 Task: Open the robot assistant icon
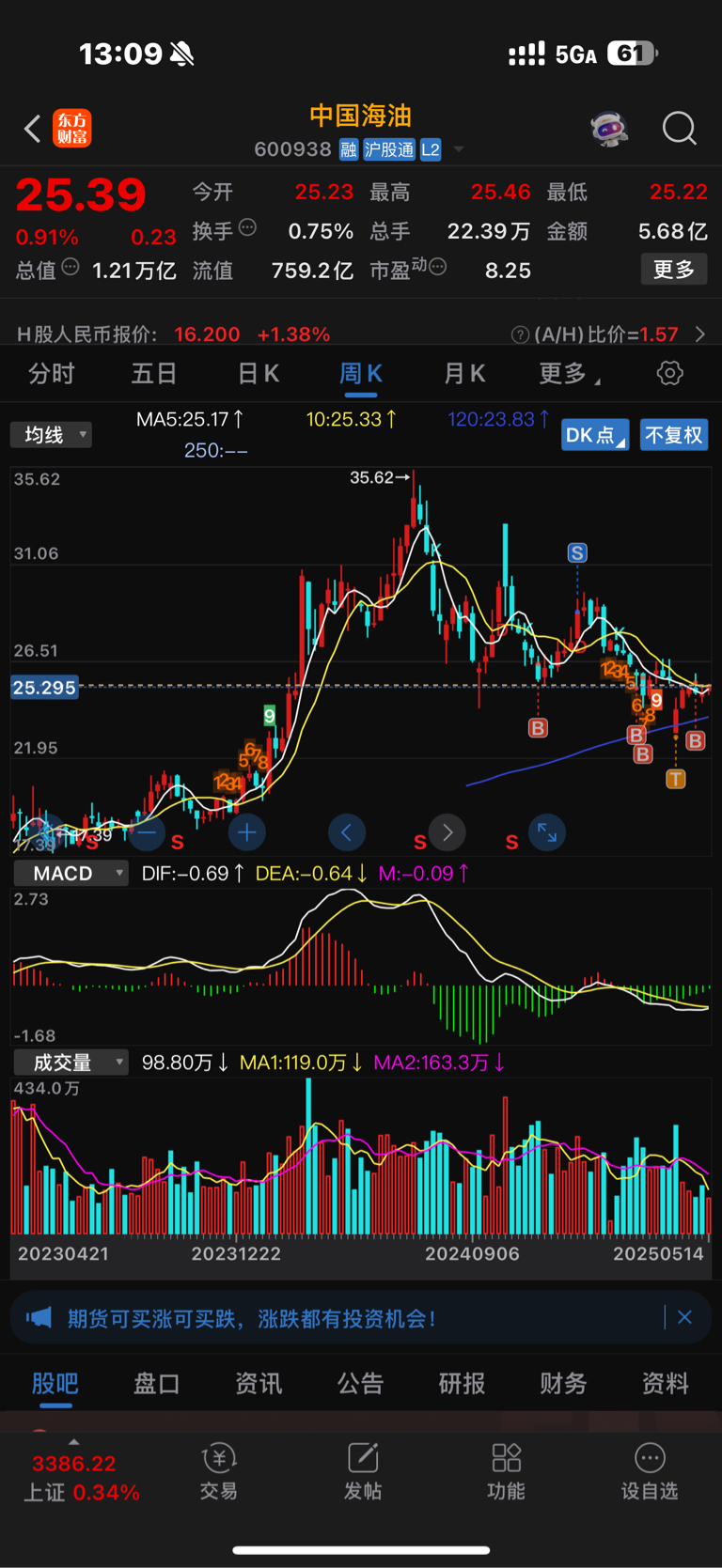[x=609, y=129]
